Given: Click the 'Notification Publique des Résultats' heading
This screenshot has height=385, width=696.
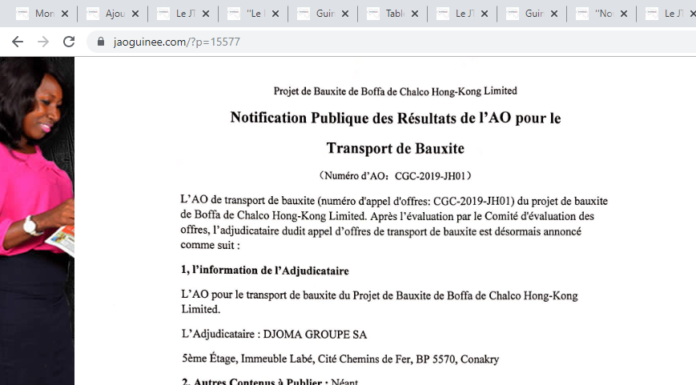Looking at the screenshot, I should (x=395, y=133).
